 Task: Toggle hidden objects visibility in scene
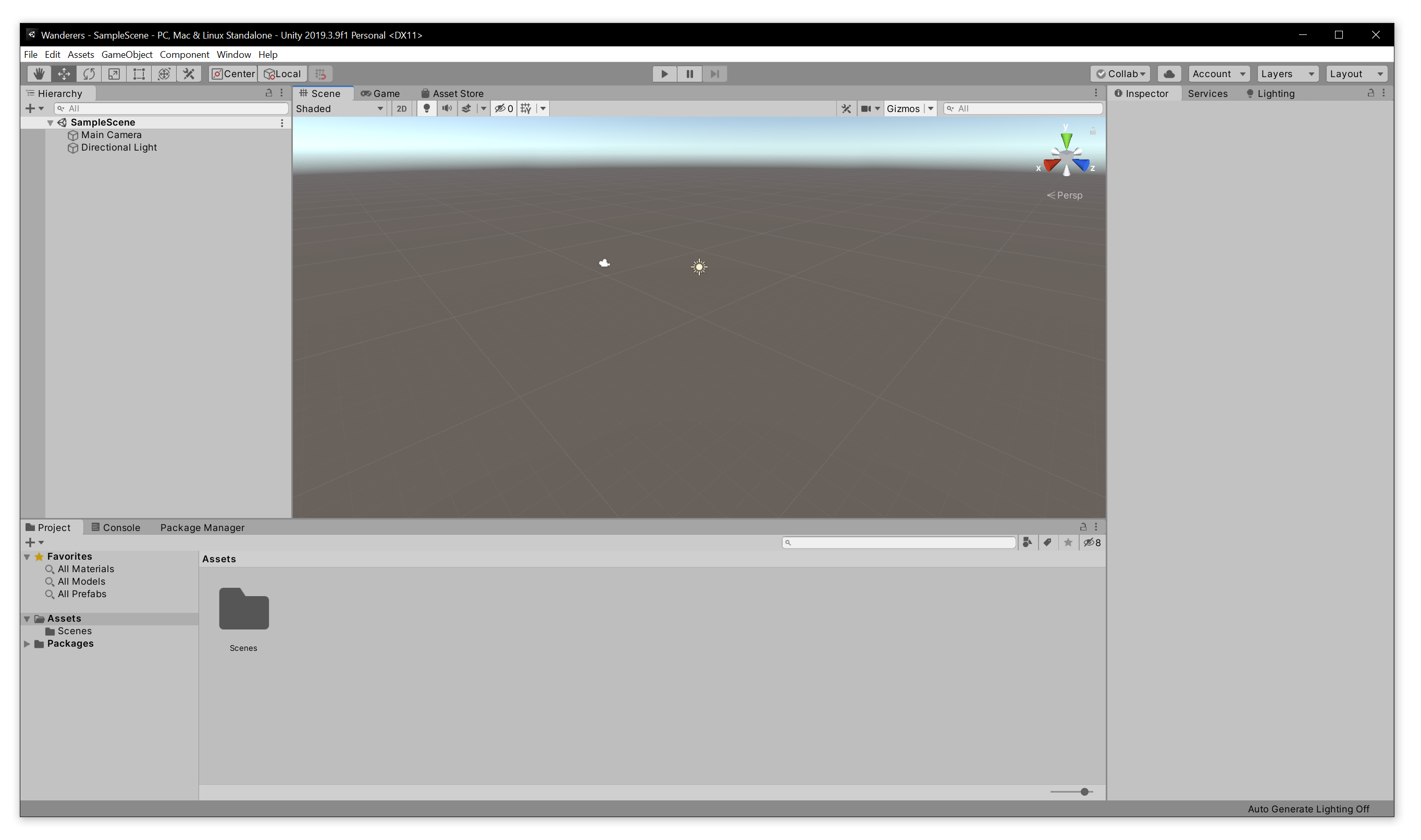point(504,109)
